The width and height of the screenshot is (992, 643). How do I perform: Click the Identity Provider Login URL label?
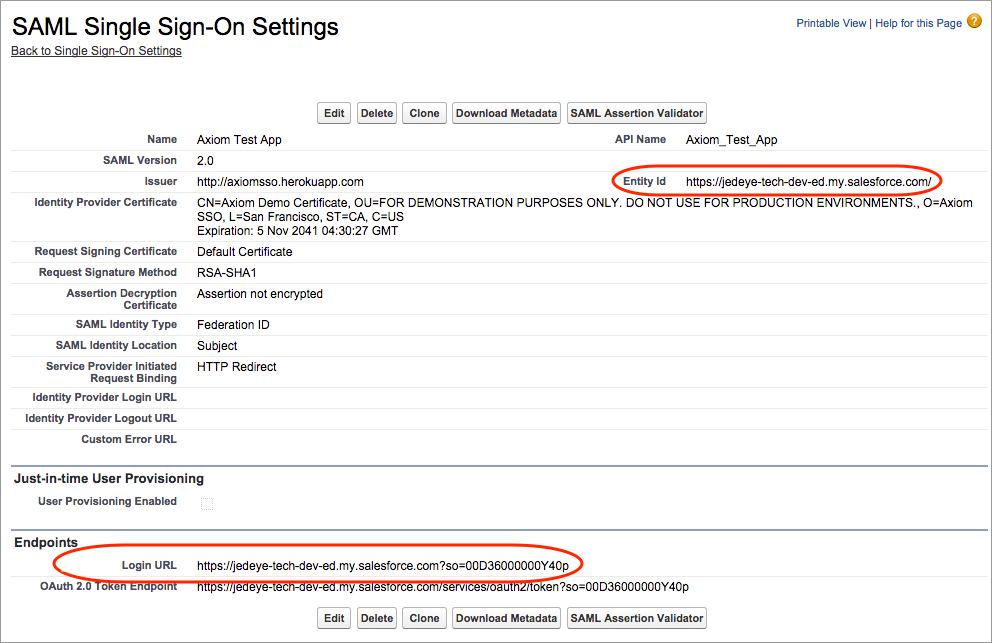tap(104, 397)
